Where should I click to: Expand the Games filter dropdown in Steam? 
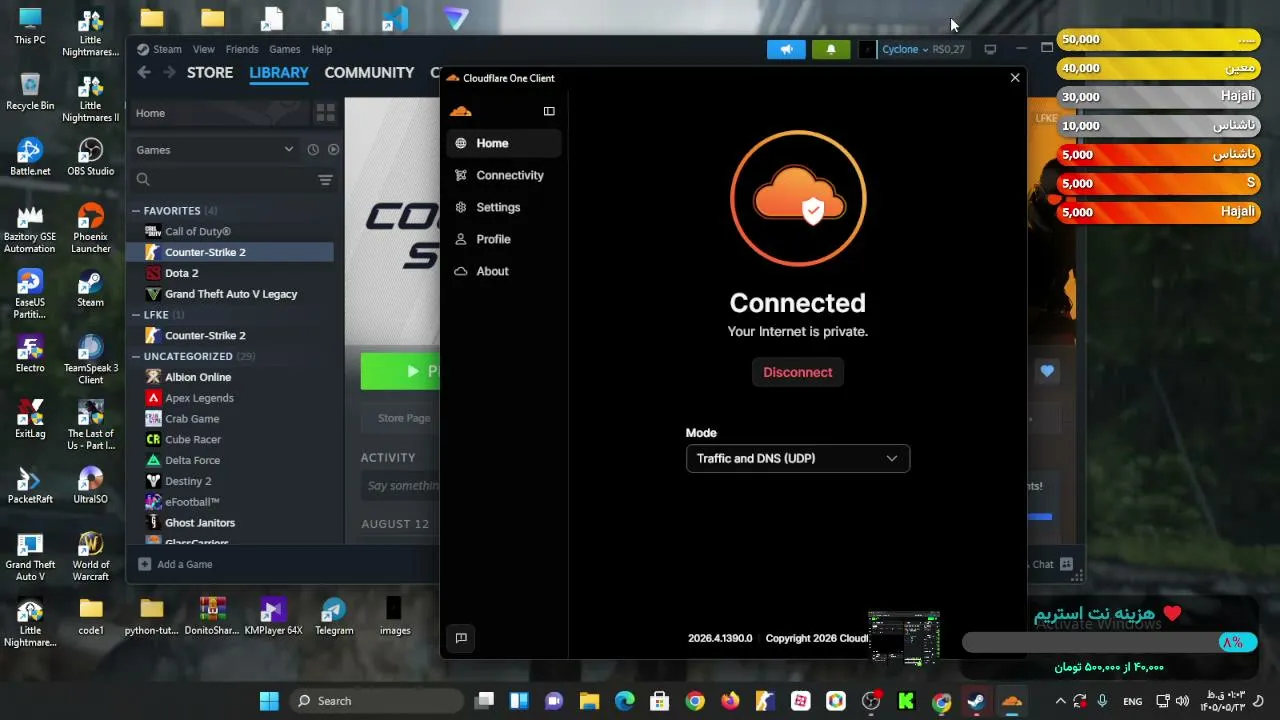(215, 150)
